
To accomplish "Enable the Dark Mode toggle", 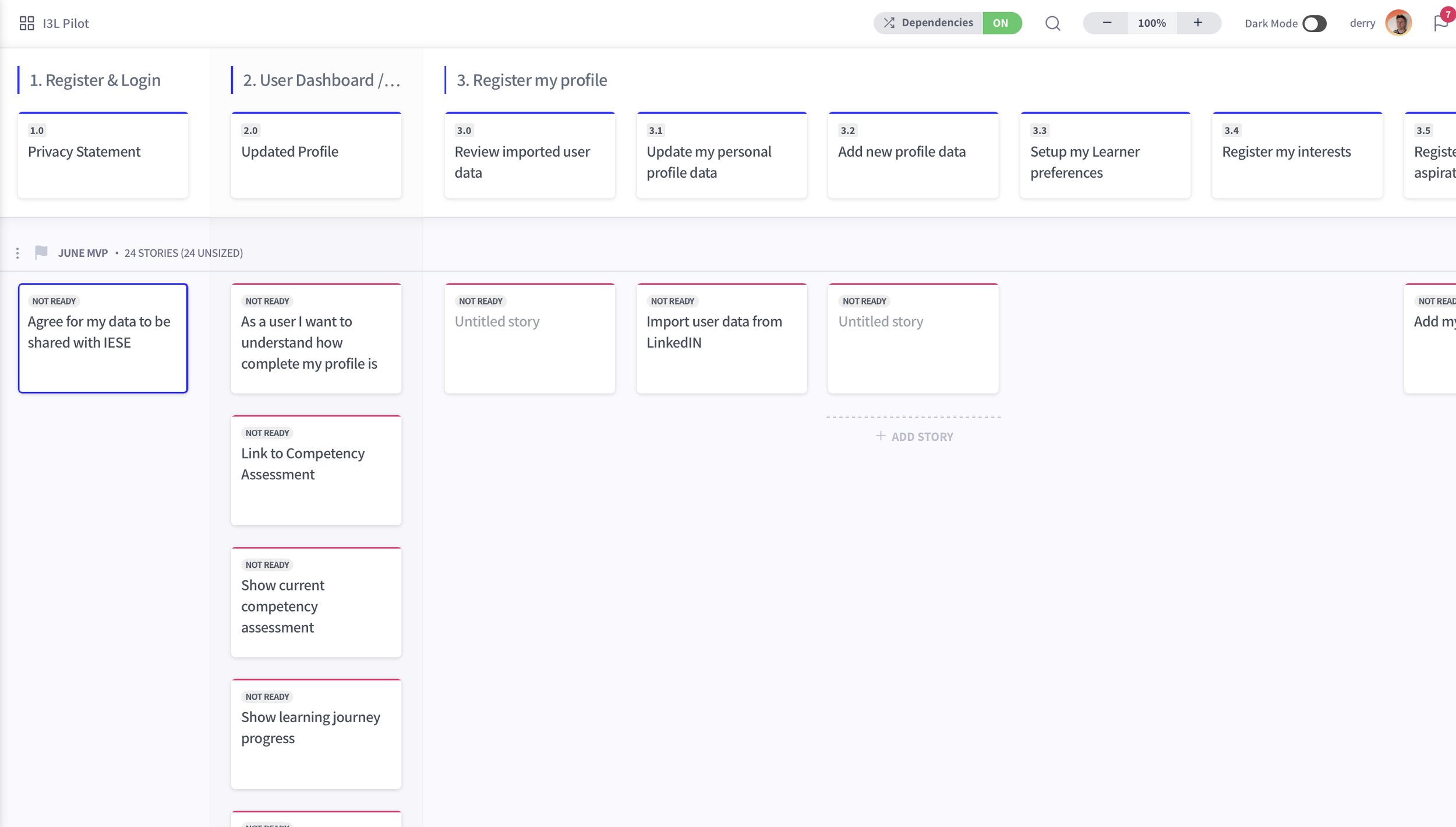I will click(x=1314, y=24).
